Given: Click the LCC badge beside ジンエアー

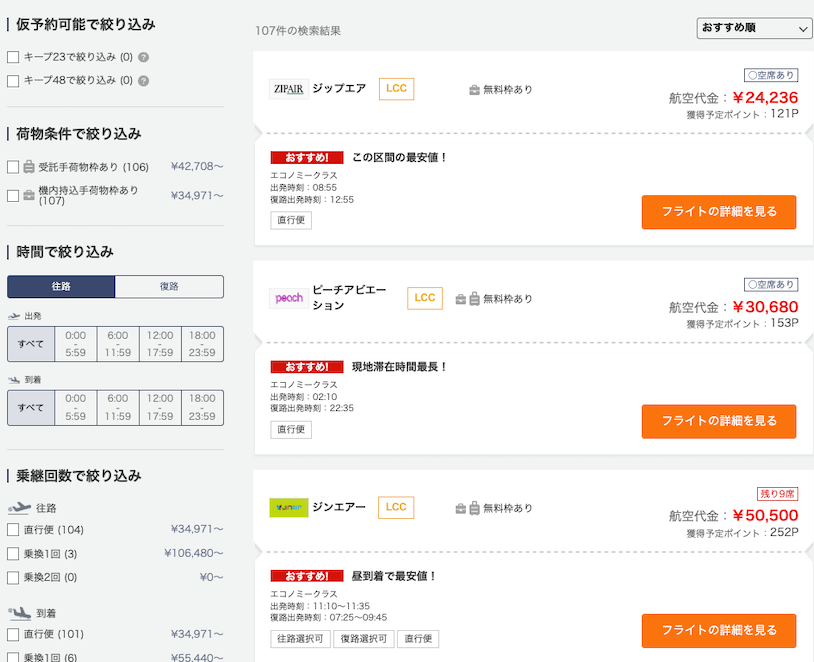Looking at the screenshot, I should (x=396, y=507).
